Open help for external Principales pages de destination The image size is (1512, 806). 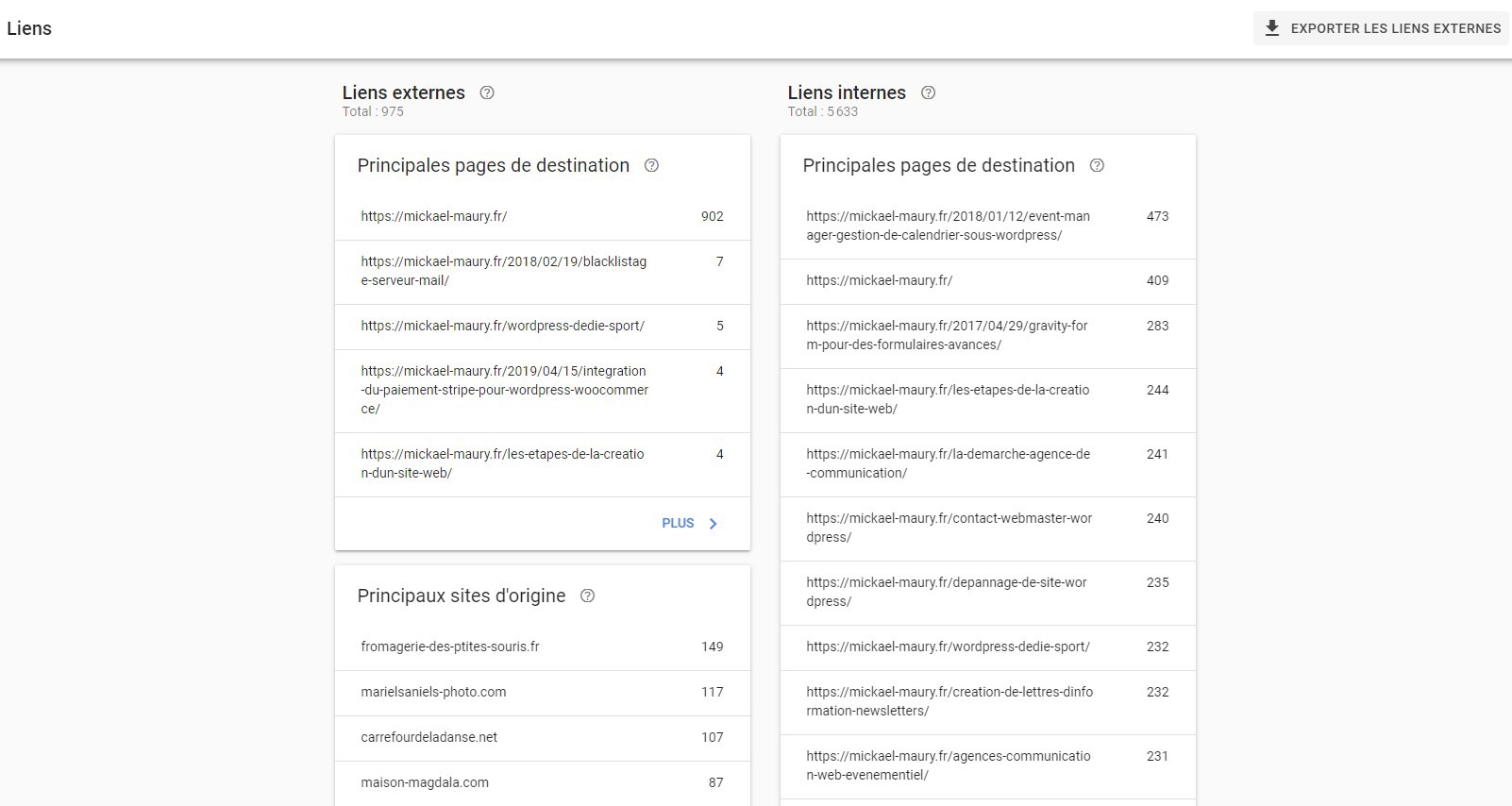(651, 166)
